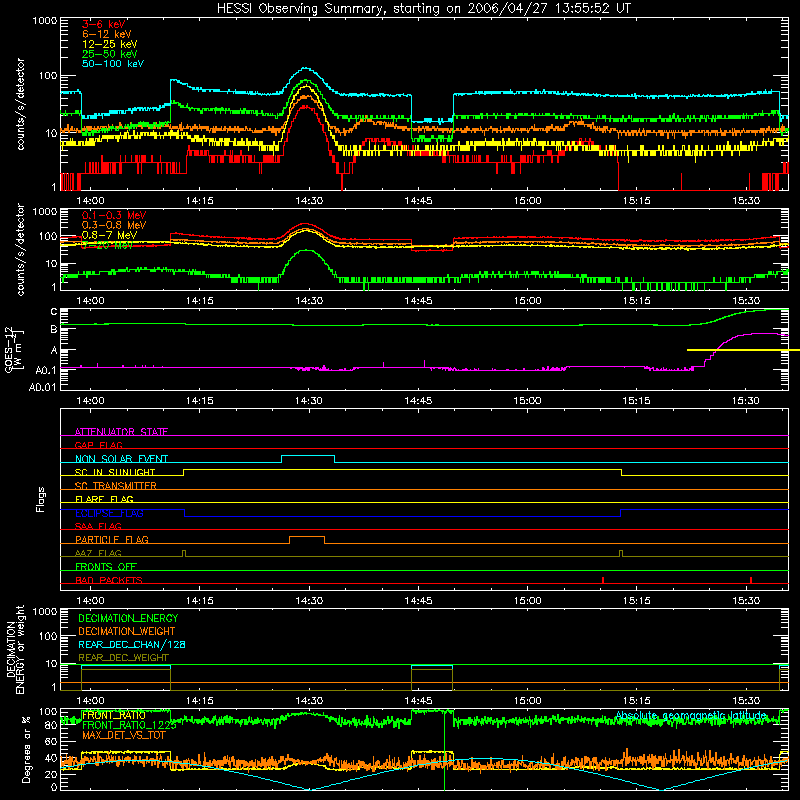Click the Flags vertical axis label
Image resolution: width=800 pixels, height=800 pixels.
click(x=41, y=499)
